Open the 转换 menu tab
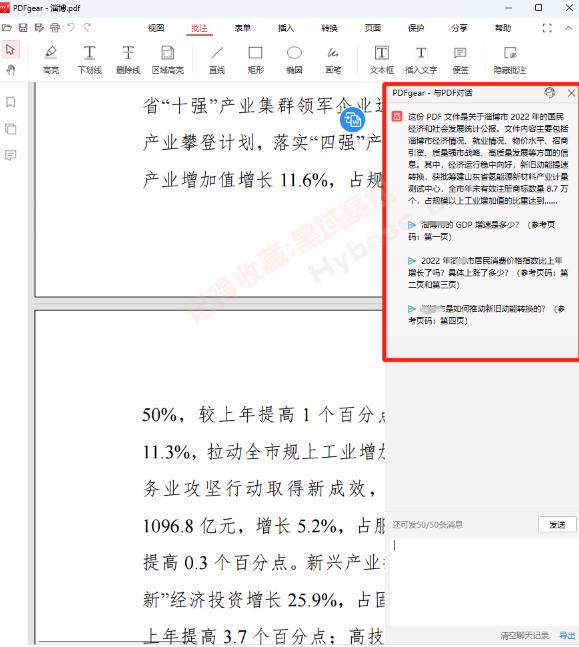 pos(329,28)
